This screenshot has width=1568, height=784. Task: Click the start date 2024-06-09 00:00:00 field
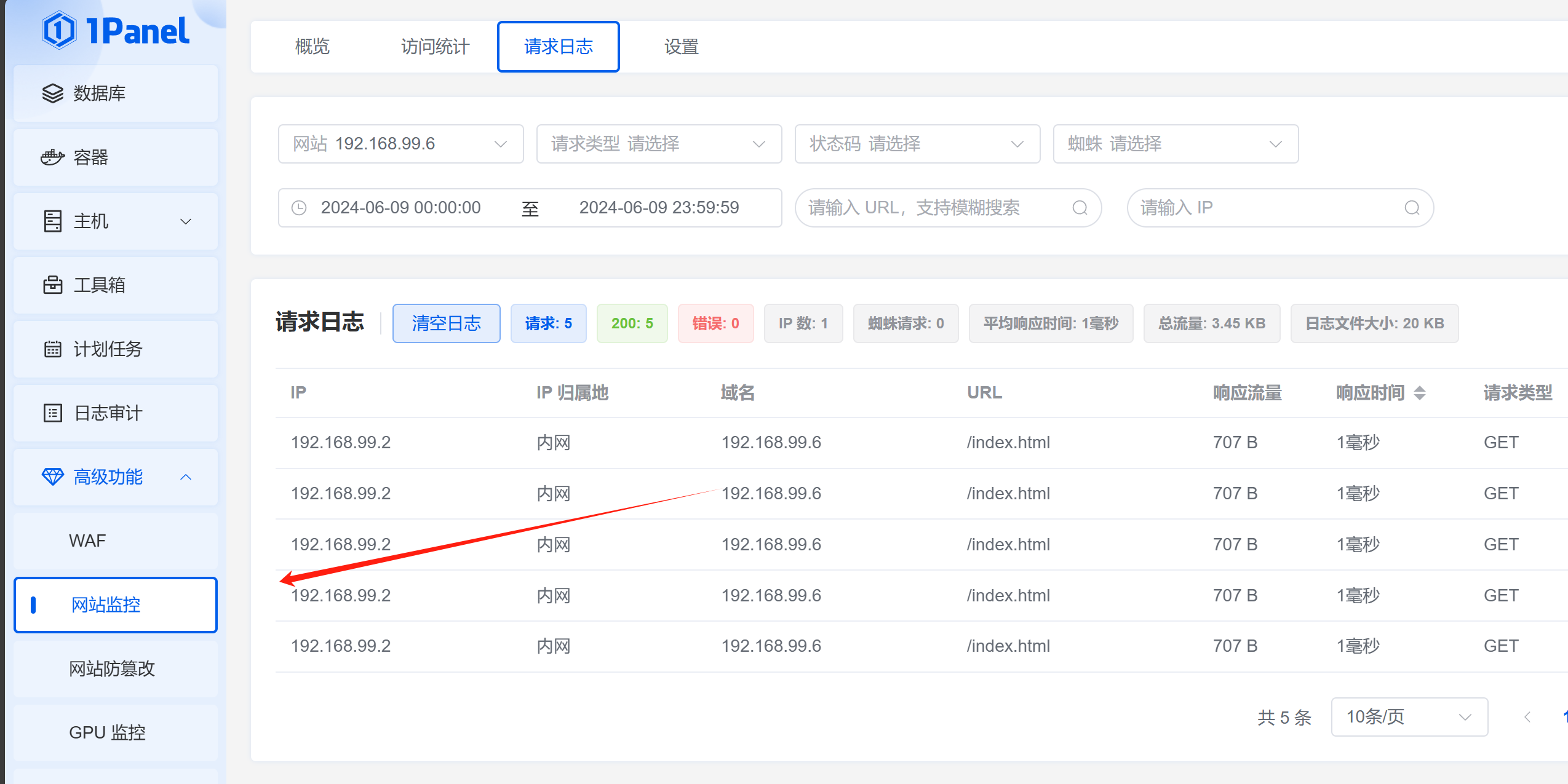[x=400, y=208]
